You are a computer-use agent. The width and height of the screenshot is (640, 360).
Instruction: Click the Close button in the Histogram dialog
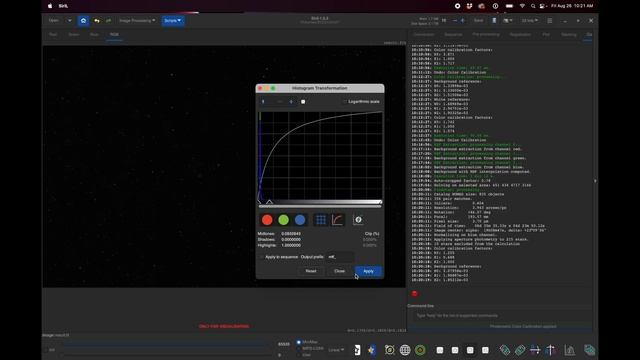(340, 271)
